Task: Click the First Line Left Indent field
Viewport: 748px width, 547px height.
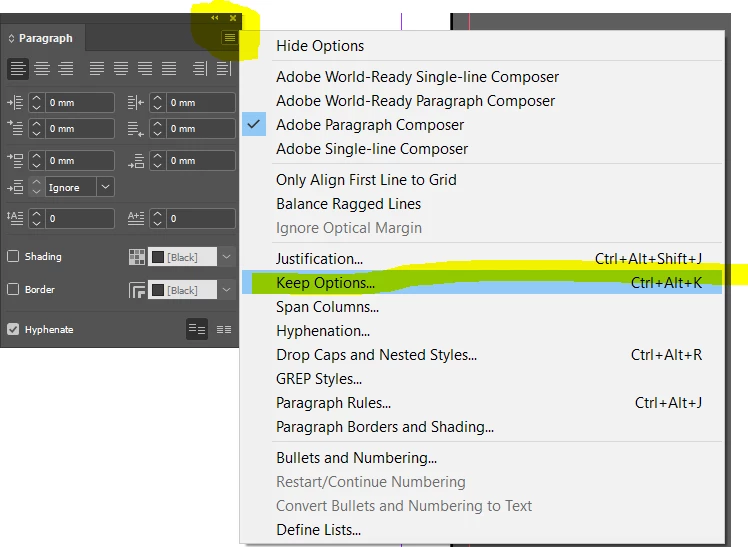Action: (x=80, y=129)
